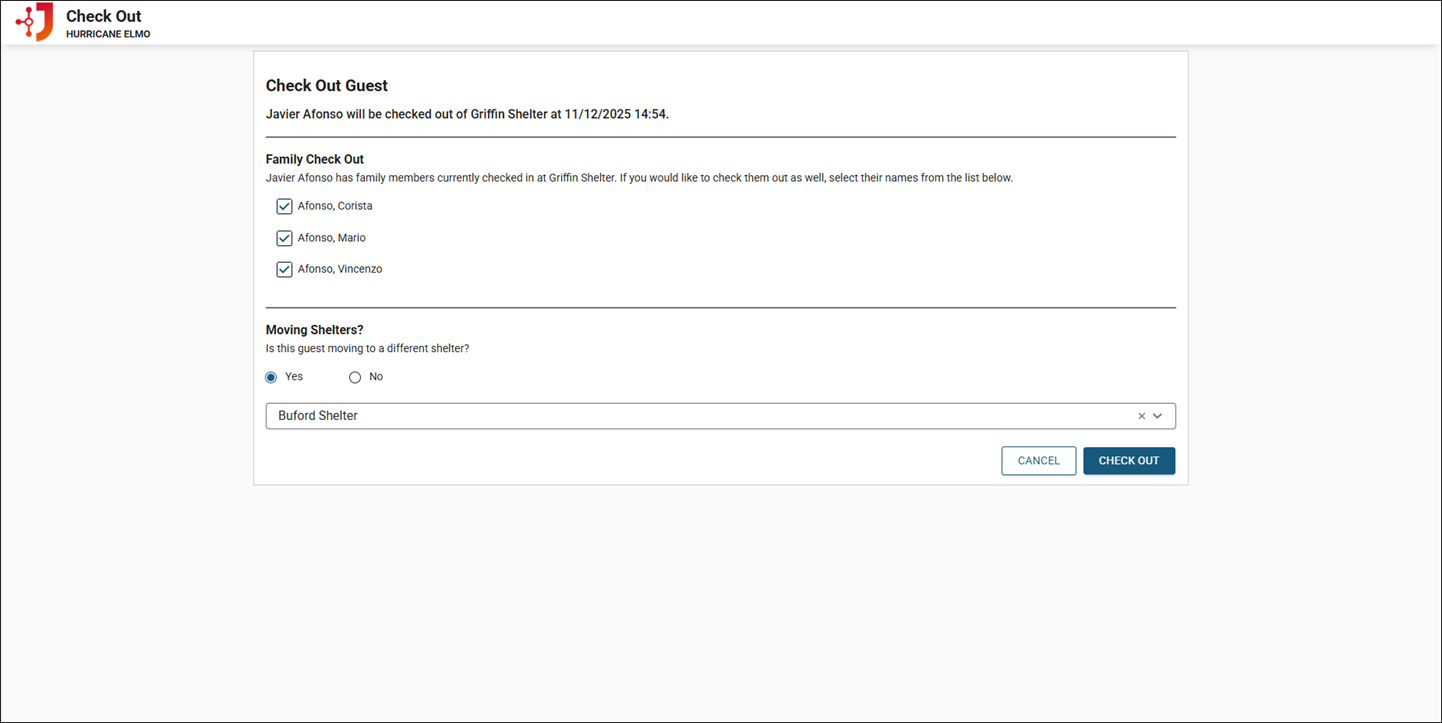Clear the Buford Shelter selection with X

pyautogui.click(x=1141, y=416)
